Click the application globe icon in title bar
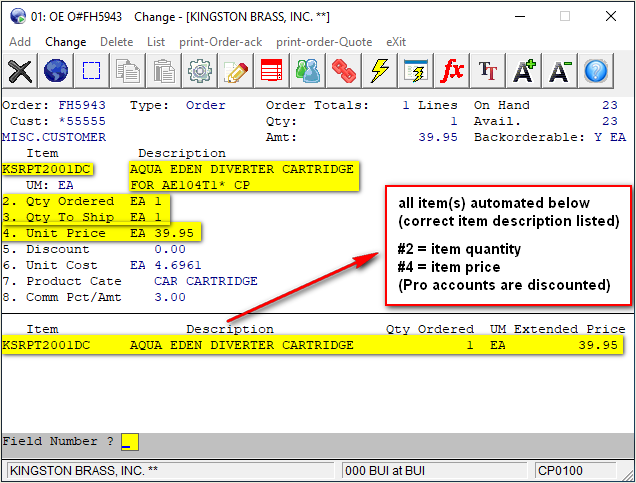636x483 pixels. pyautogui.click(x=18, y=17)
